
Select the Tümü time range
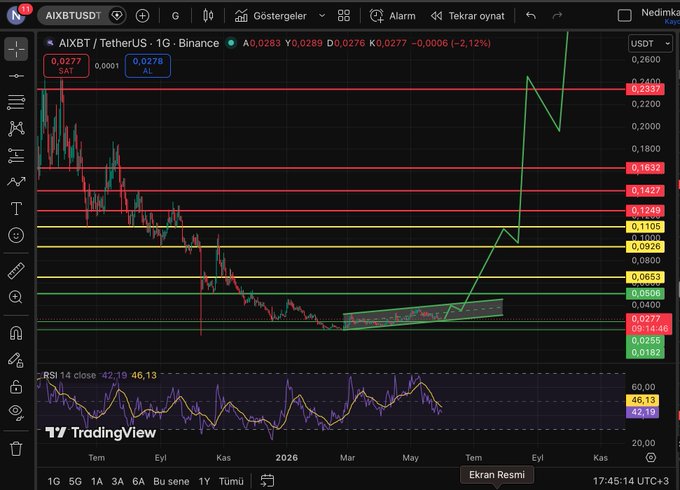231,481
